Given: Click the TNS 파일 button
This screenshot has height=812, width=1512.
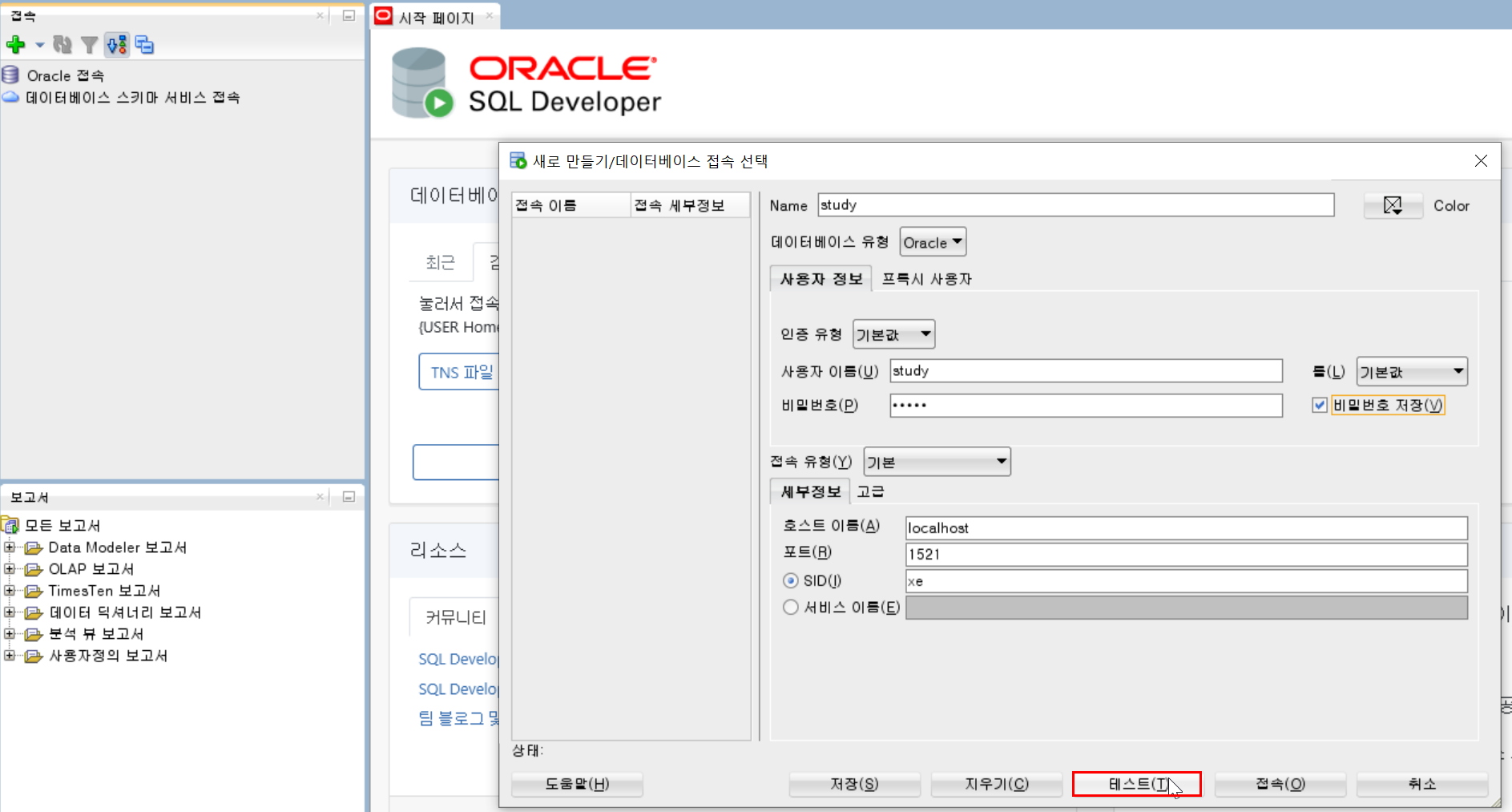Looking at the screenshot, I should coord(459,372).
